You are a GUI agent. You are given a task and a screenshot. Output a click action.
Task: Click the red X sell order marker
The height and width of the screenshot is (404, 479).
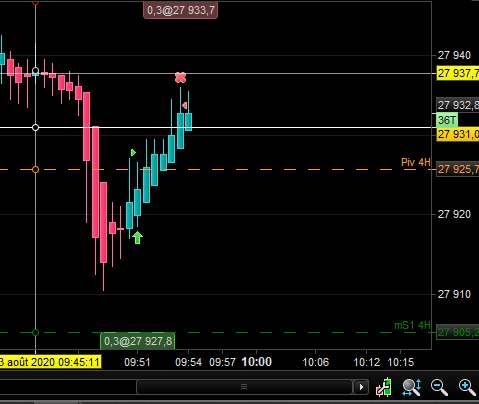coord(180,78)
